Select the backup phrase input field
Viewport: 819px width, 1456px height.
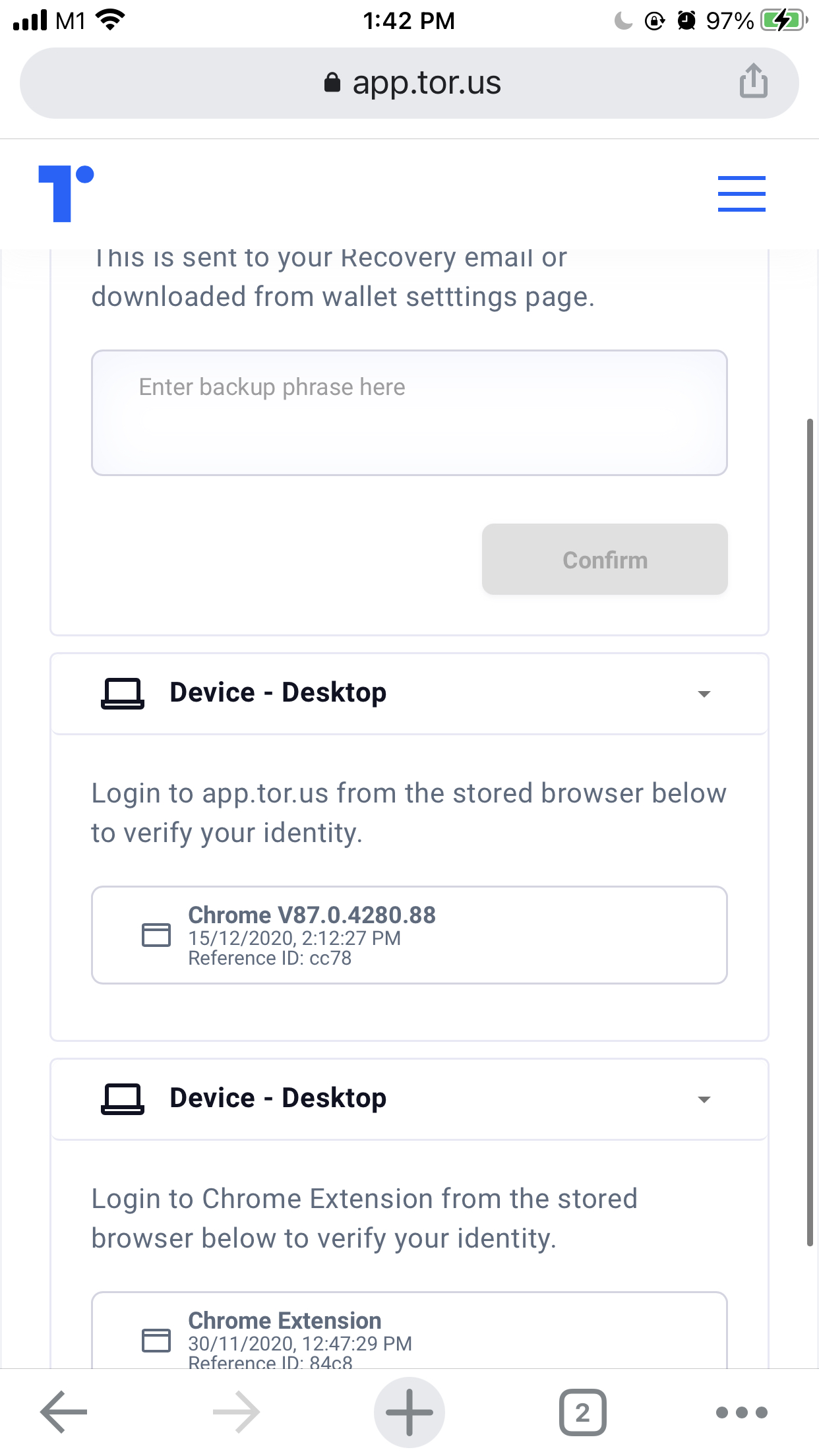click(x=409, y=412)
